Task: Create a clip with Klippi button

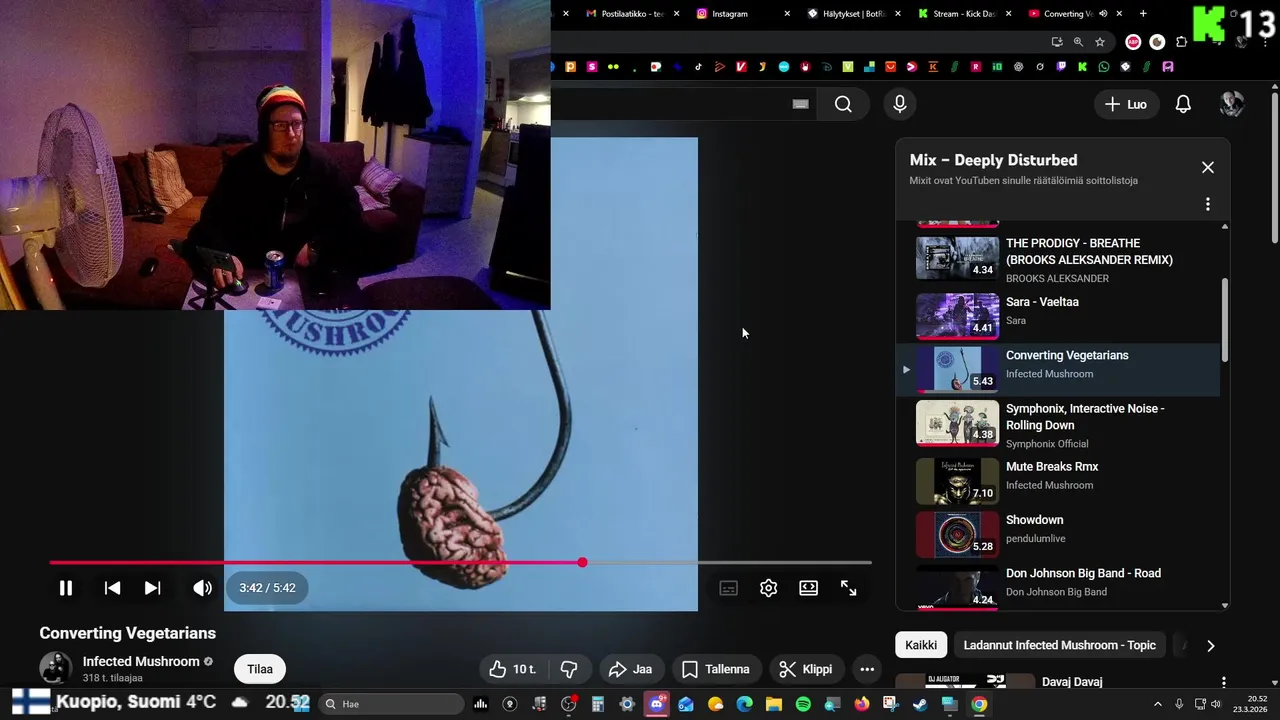Action: click(x=806, y=669)
